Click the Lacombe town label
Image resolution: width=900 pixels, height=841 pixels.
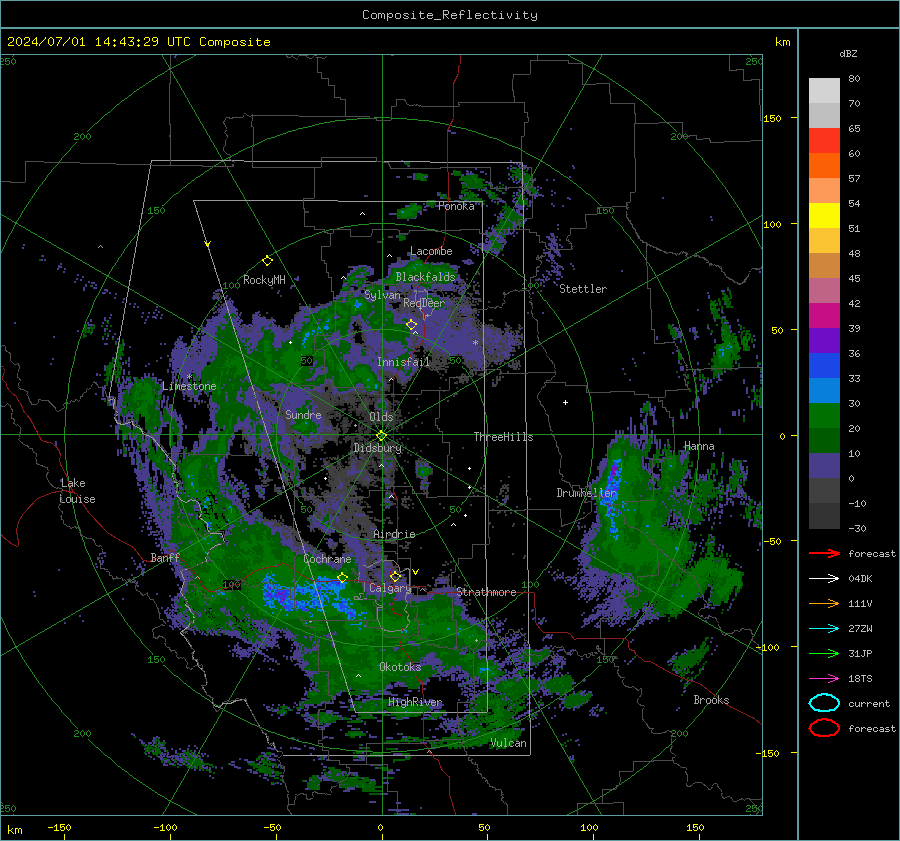431,251
